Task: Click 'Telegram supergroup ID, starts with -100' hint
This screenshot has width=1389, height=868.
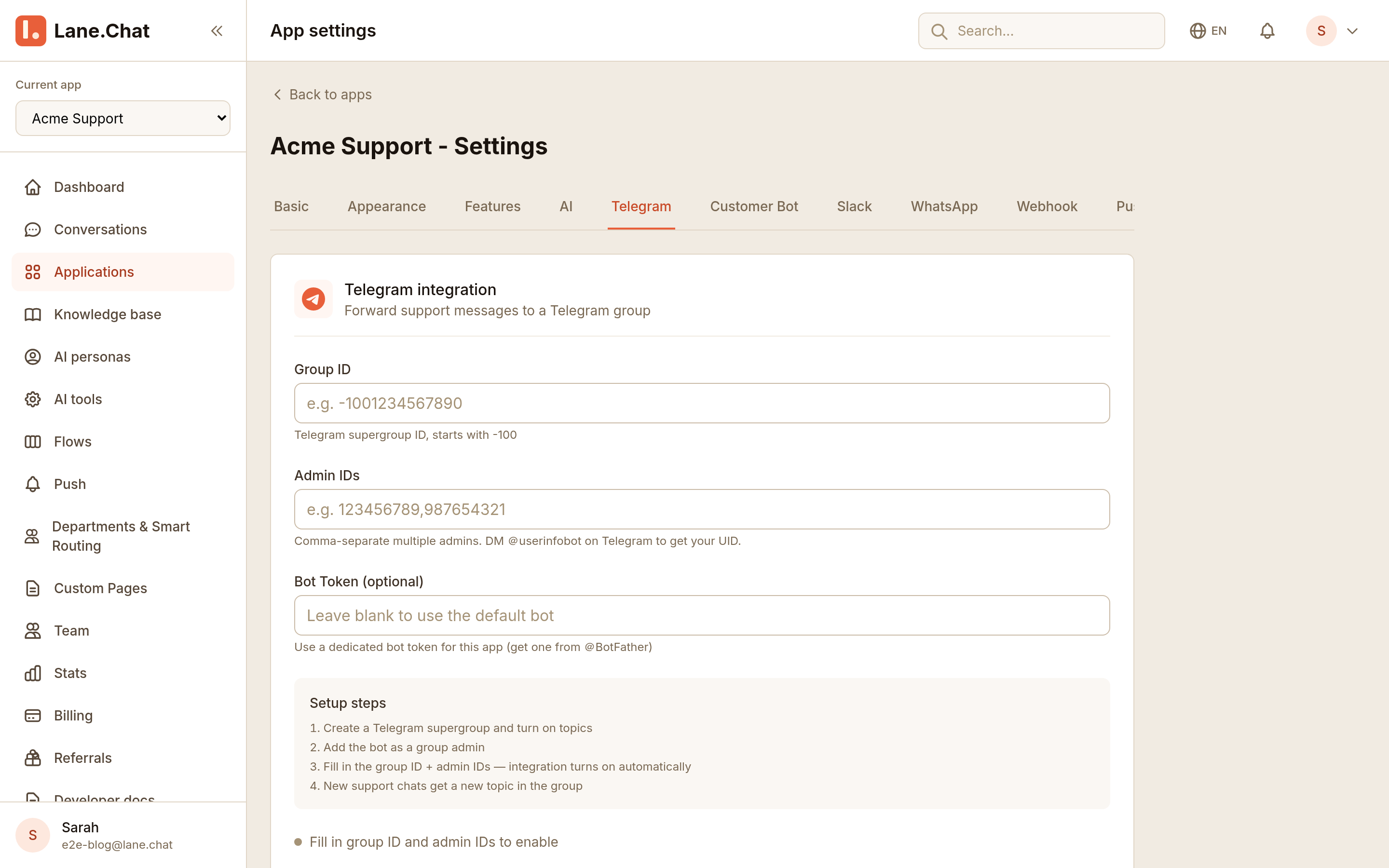Action: click(x=405, y=435)
